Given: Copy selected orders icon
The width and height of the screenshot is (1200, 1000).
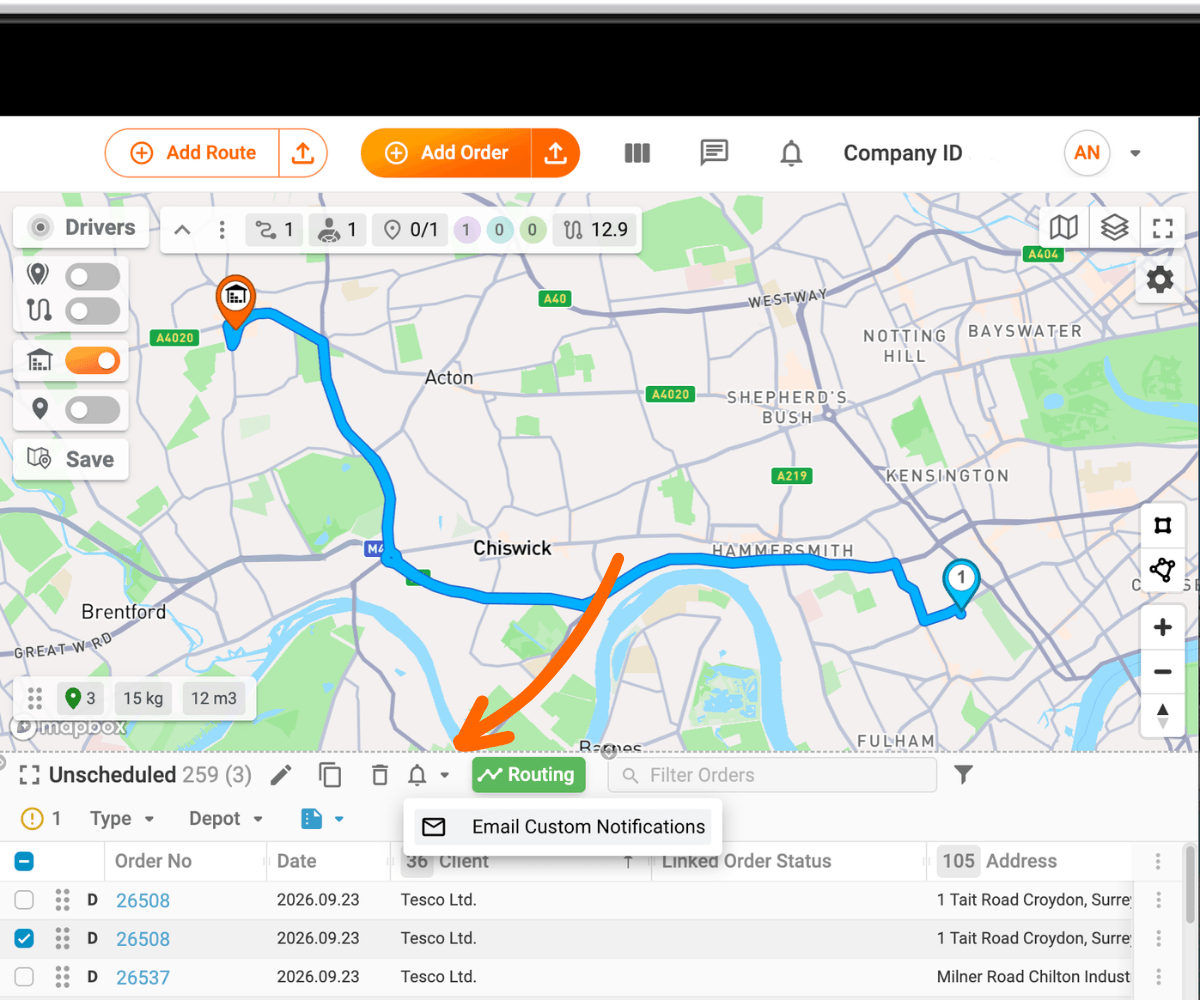Looking at the screenshot, I should [330, 775].
